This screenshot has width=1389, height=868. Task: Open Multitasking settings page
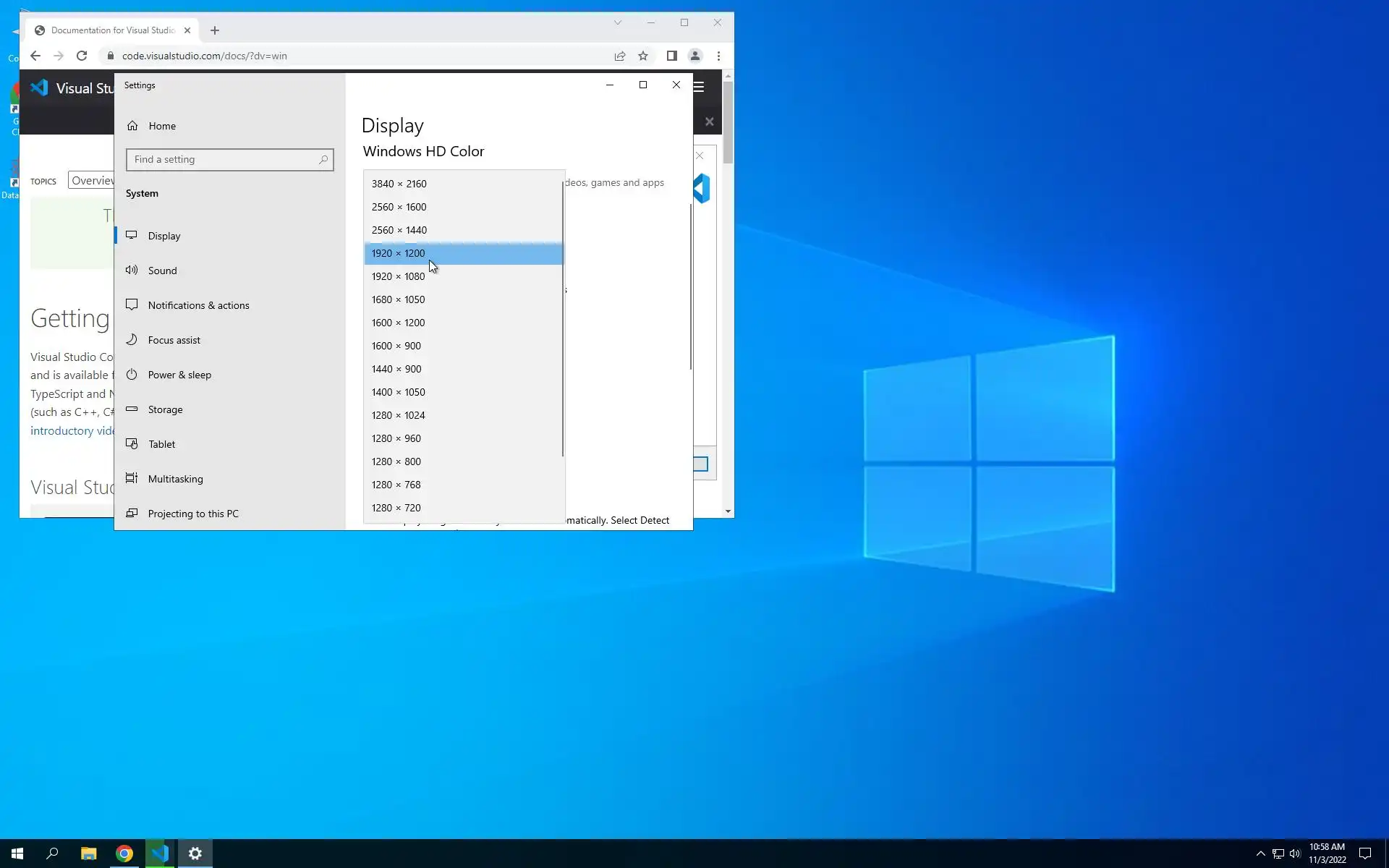coord(175,479)
